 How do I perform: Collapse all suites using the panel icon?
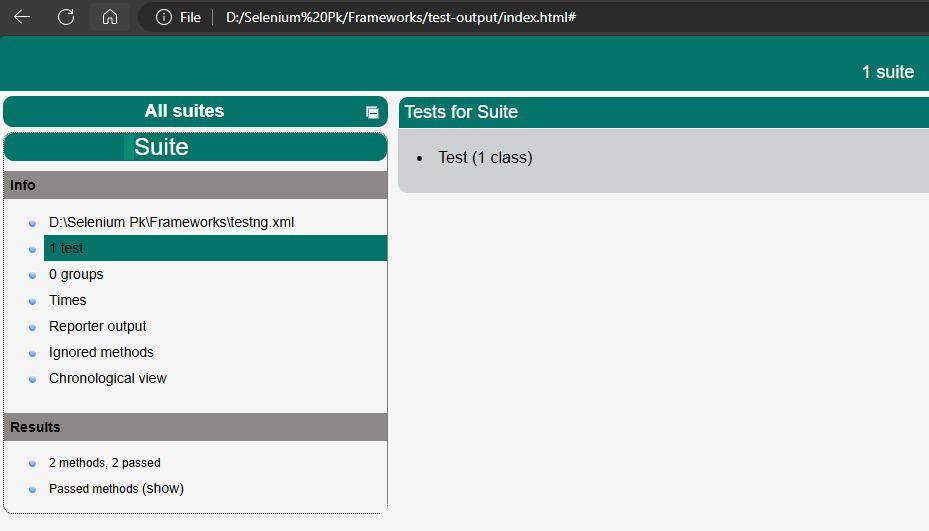click(372, 112)
